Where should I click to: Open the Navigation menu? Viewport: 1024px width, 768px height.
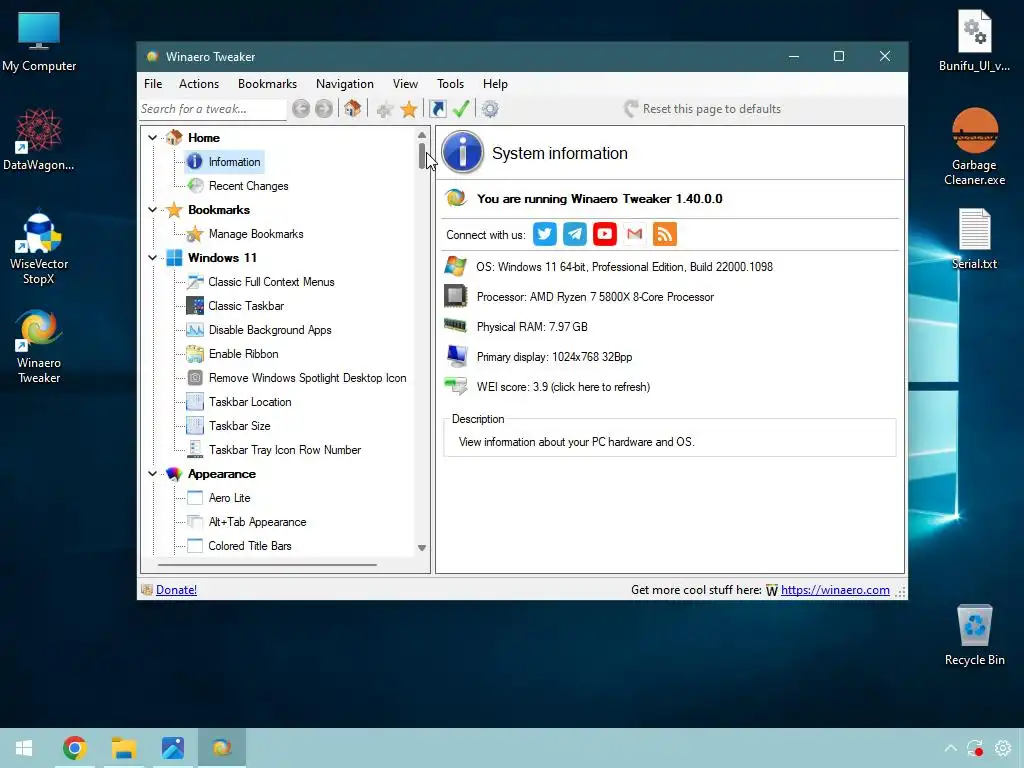[x=345, y=84]
